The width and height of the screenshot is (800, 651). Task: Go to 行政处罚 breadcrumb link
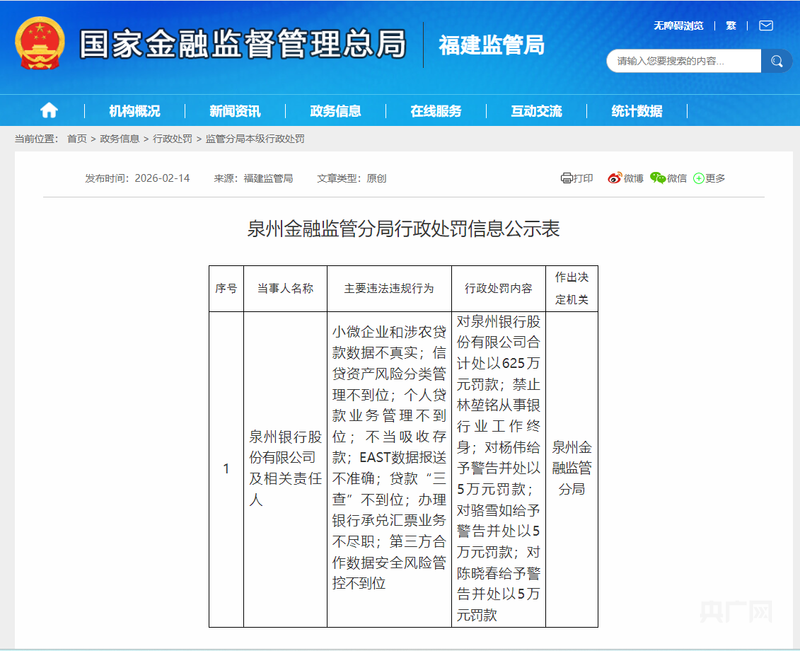click(x=173, y=139)
